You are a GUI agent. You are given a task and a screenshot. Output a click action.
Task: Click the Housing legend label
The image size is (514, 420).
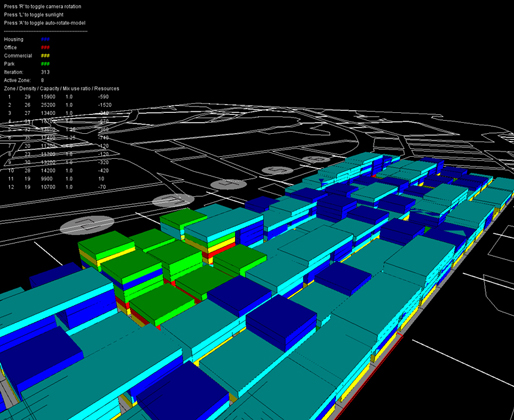click(14, 39)
